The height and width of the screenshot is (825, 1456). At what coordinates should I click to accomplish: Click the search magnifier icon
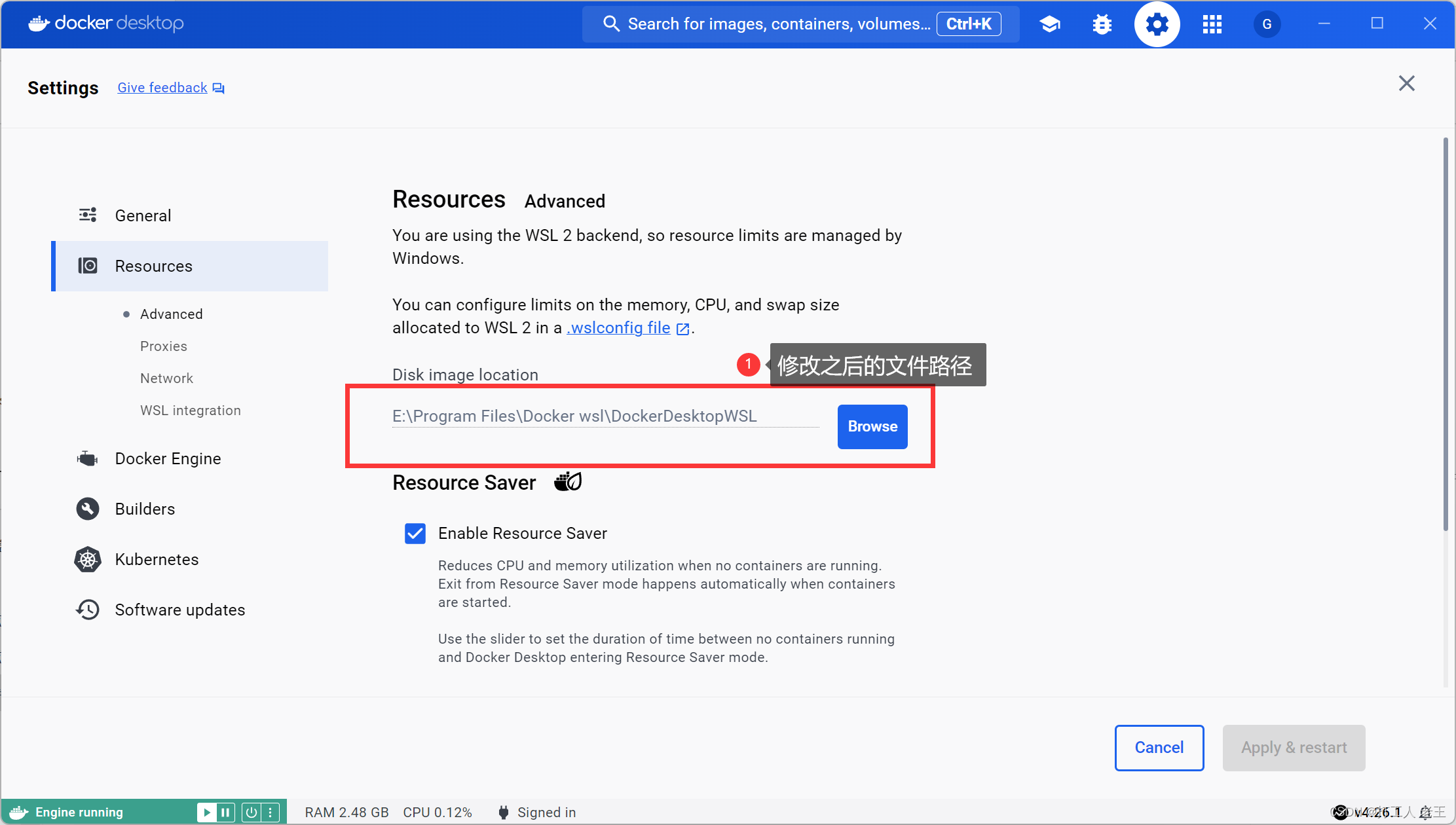[610, 24]
